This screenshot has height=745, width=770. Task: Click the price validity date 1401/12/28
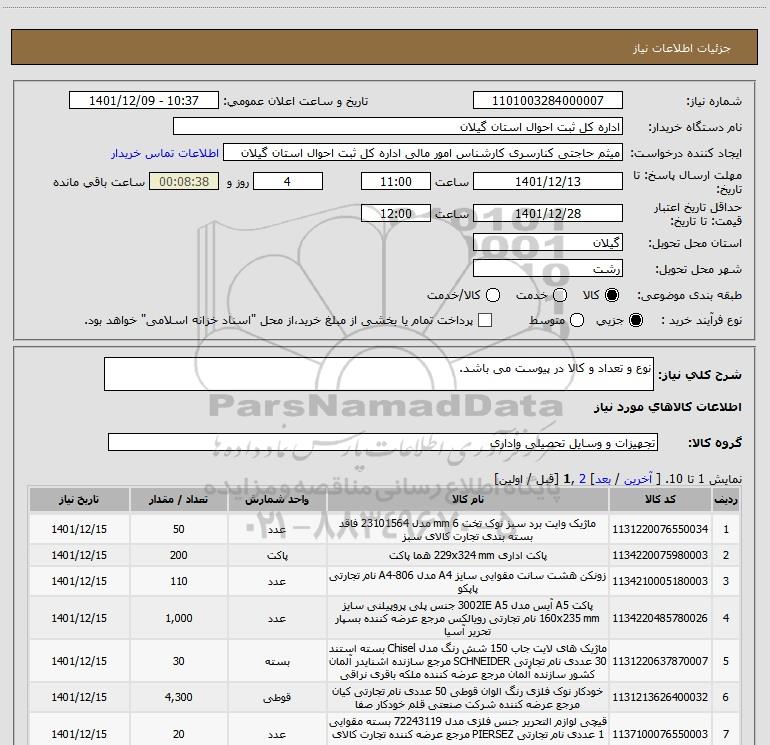pyautogui.click(x=548, y=213)
